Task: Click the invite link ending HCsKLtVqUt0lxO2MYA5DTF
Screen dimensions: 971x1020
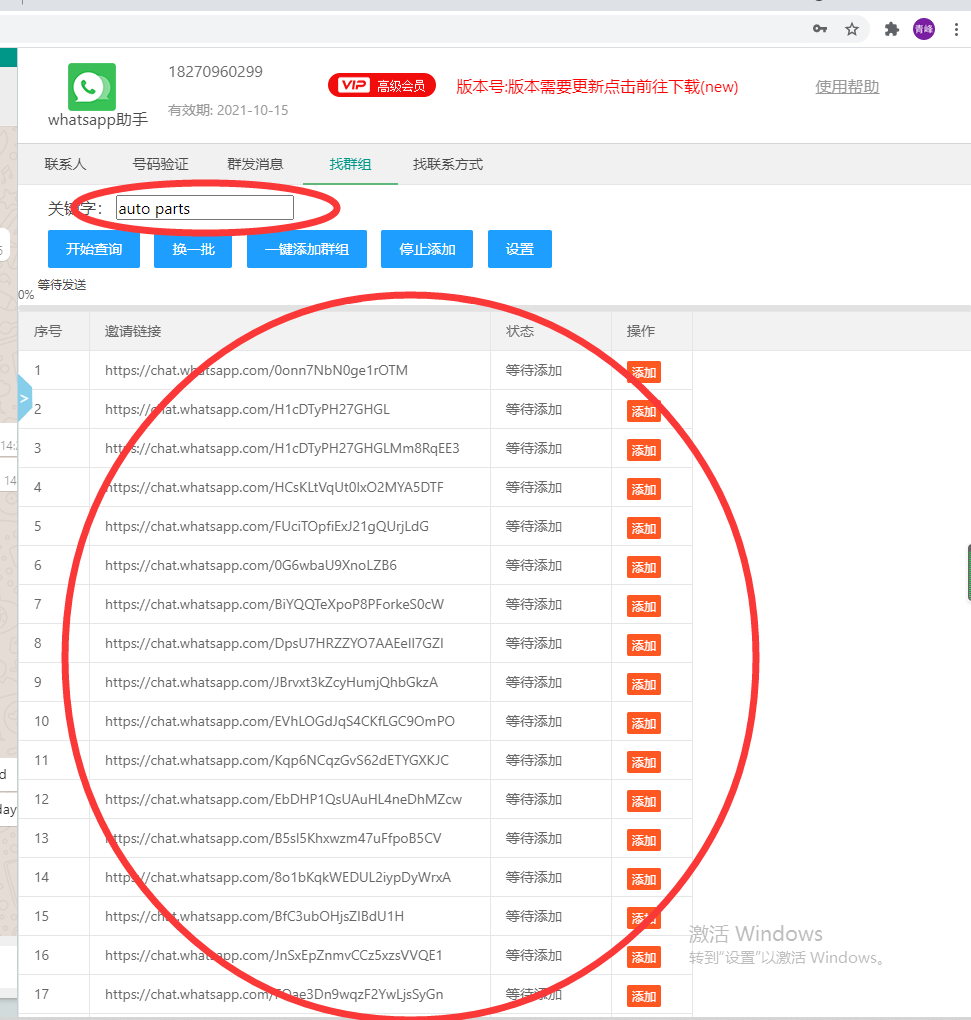Action: click(x=274, y=487)
